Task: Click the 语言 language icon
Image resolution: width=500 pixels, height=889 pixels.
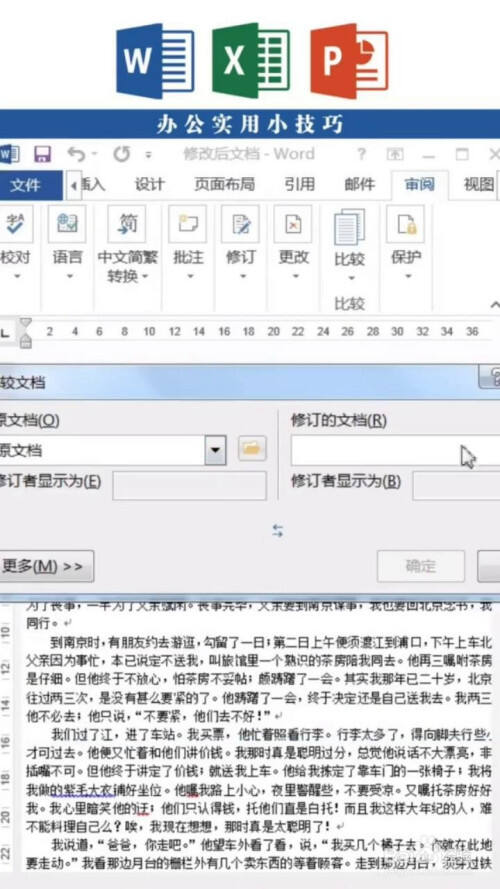Action: [x=67, y=225]
